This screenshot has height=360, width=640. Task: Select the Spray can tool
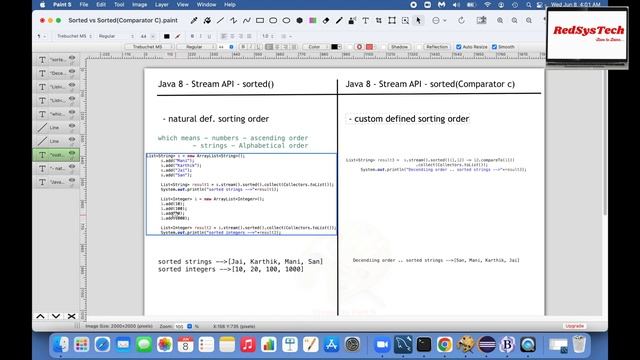[352, 20]
